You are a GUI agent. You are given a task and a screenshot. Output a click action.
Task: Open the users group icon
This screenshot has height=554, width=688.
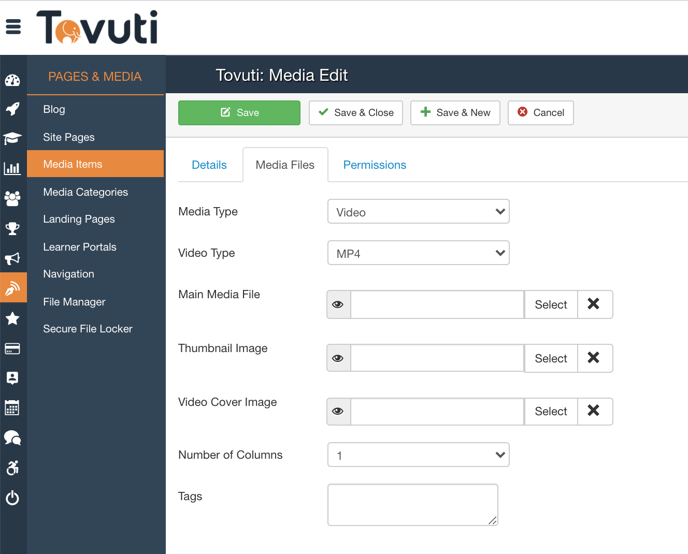tap(12, 198)
